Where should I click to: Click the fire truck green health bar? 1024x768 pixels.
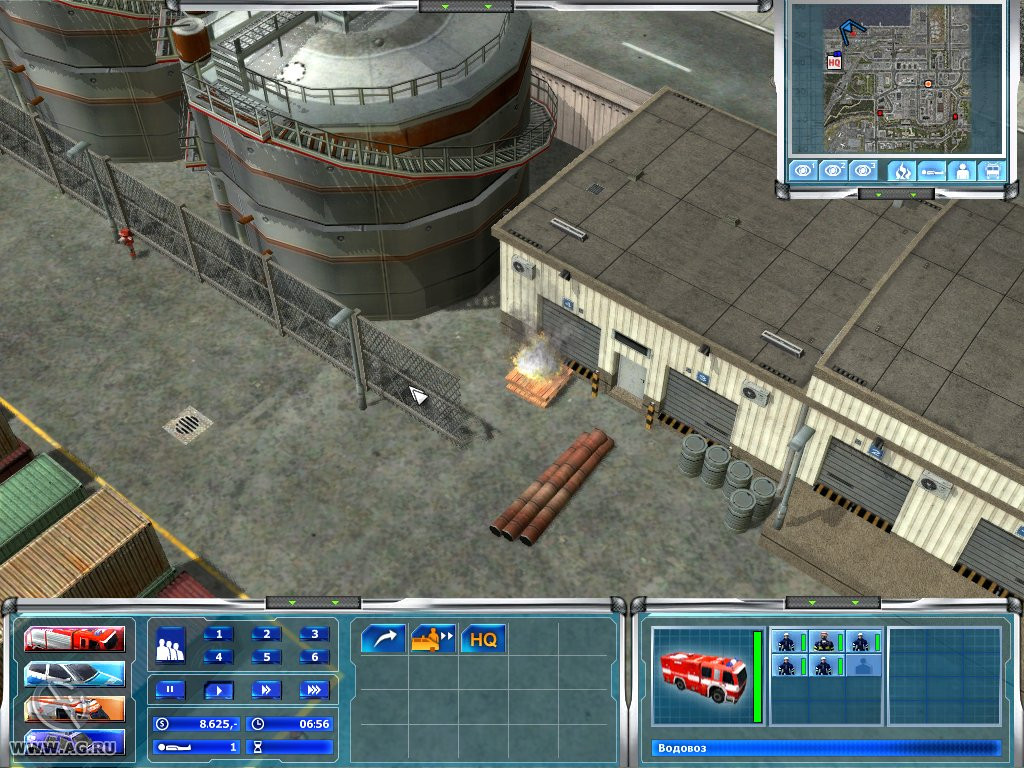(x=758, y=677)
